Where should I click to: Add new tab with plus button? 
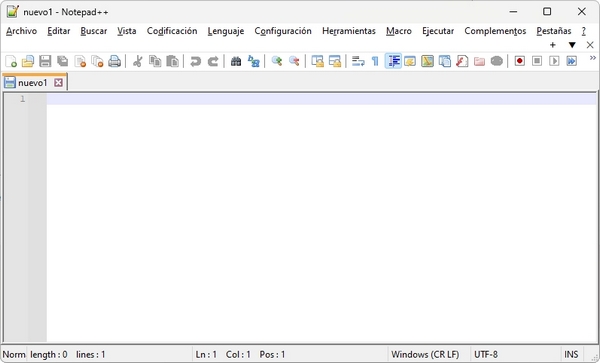(553, 45)
